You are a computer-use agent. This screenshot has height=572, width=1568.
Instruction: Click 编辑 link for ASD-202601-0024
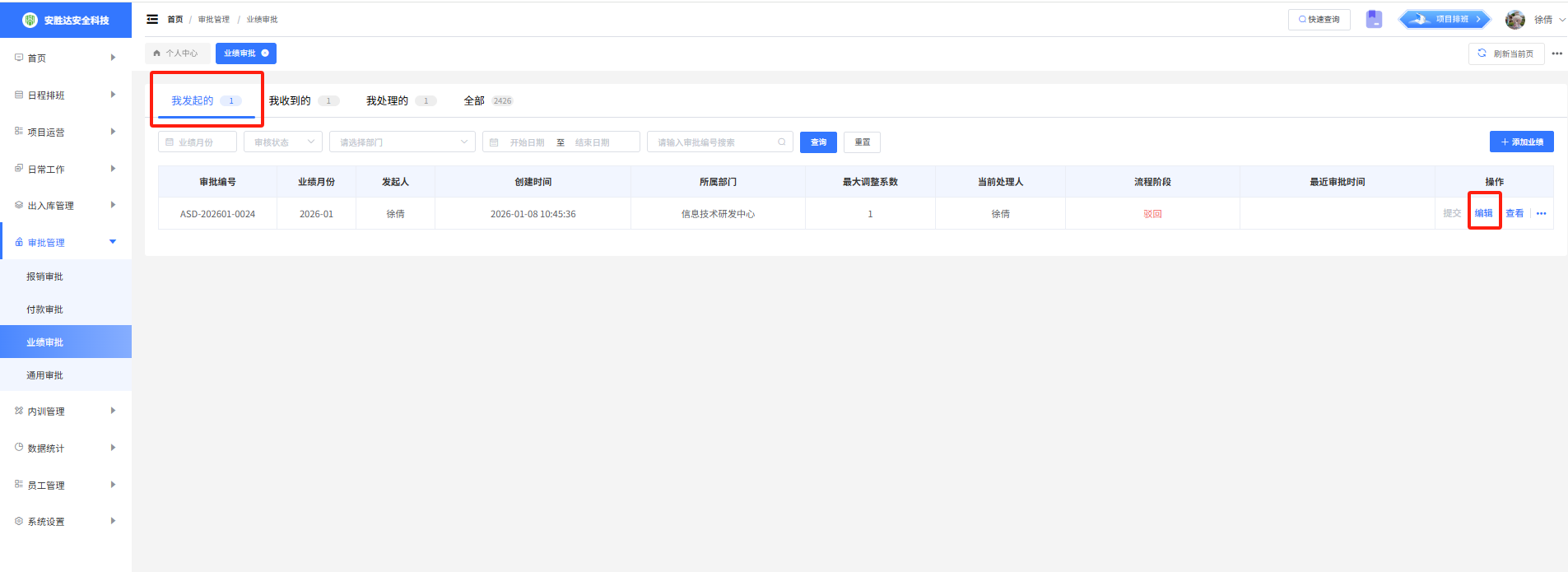[1484, 213]
